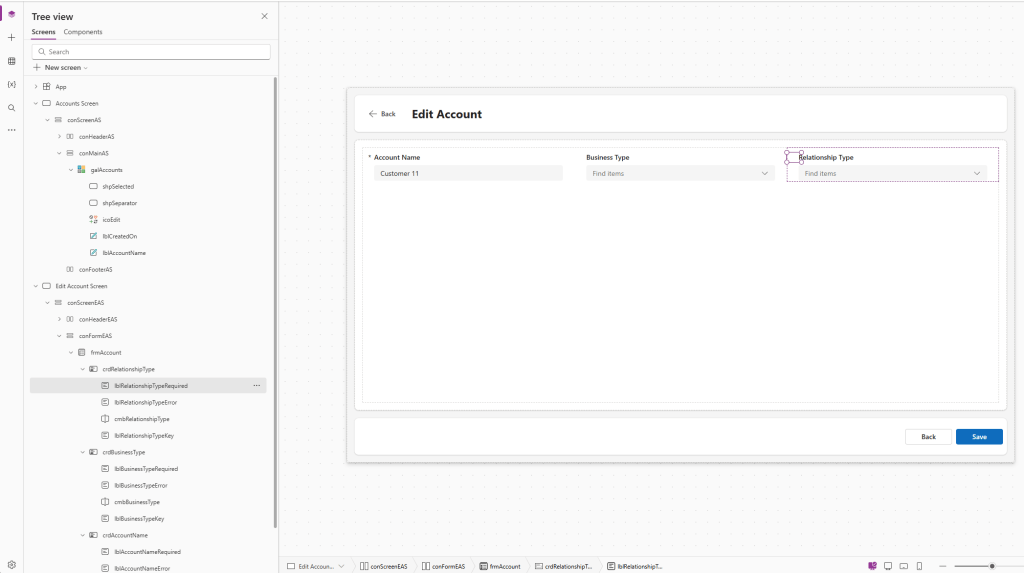Open the Business Type combo box dropdown
The height and width of the screenshot is (573, 1024).
[x=765, y=173]
